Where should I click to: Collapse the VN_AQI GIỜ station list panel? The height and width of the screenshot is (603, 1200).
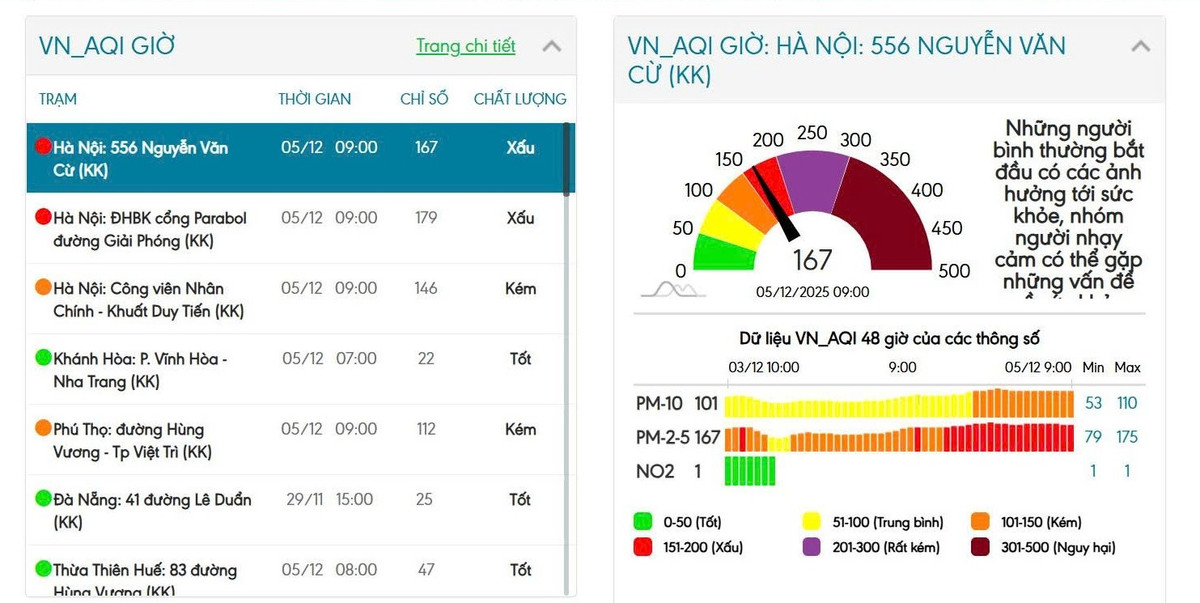coord(551,46)
